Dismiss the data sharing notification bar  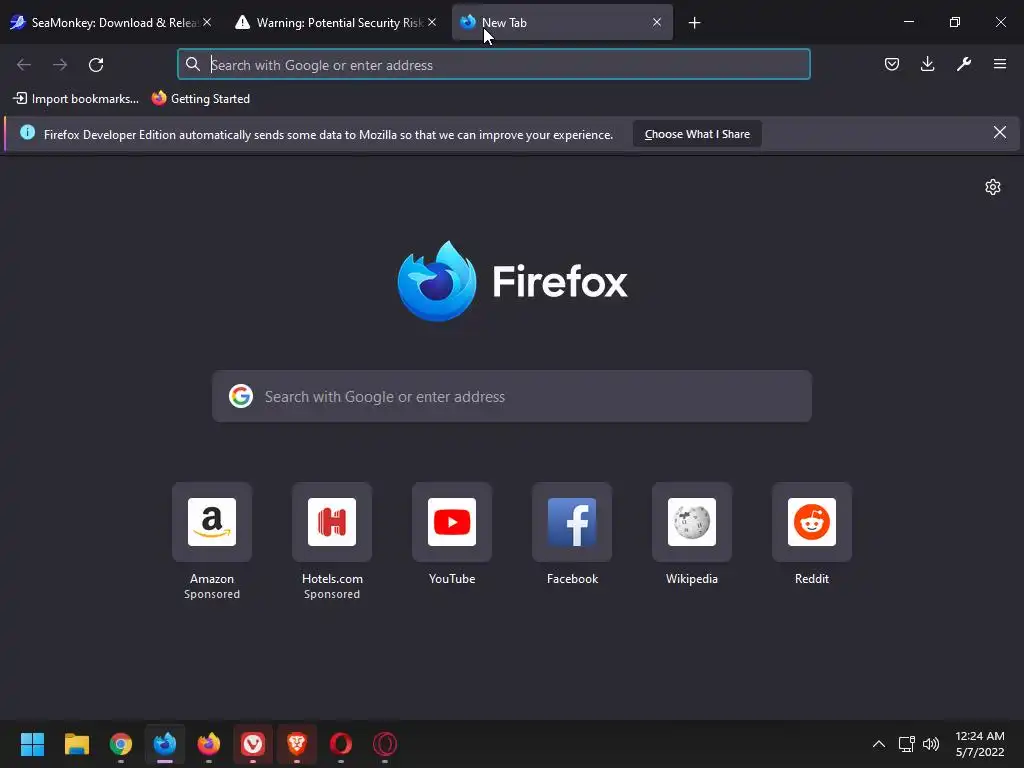(999, 133)
